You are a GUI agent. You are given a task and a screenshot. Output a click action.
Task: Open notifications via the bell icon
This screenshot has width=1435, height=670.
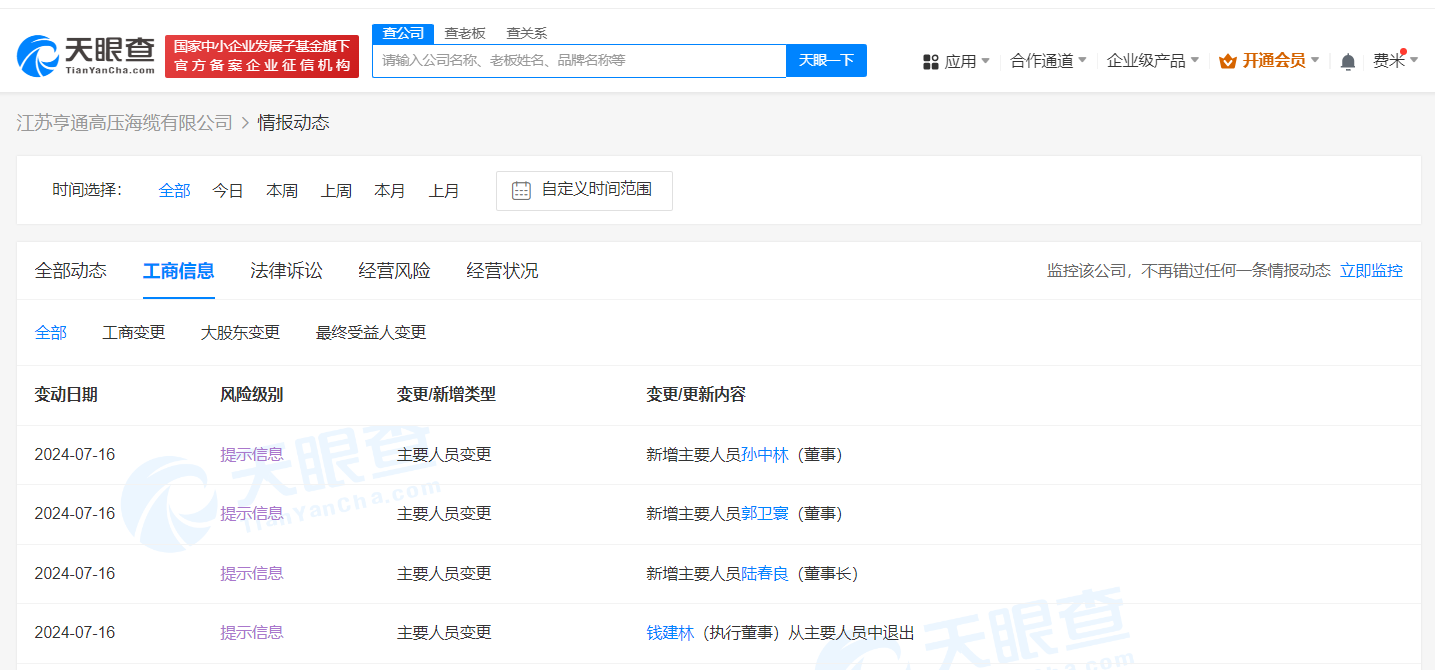[1347, 60]
